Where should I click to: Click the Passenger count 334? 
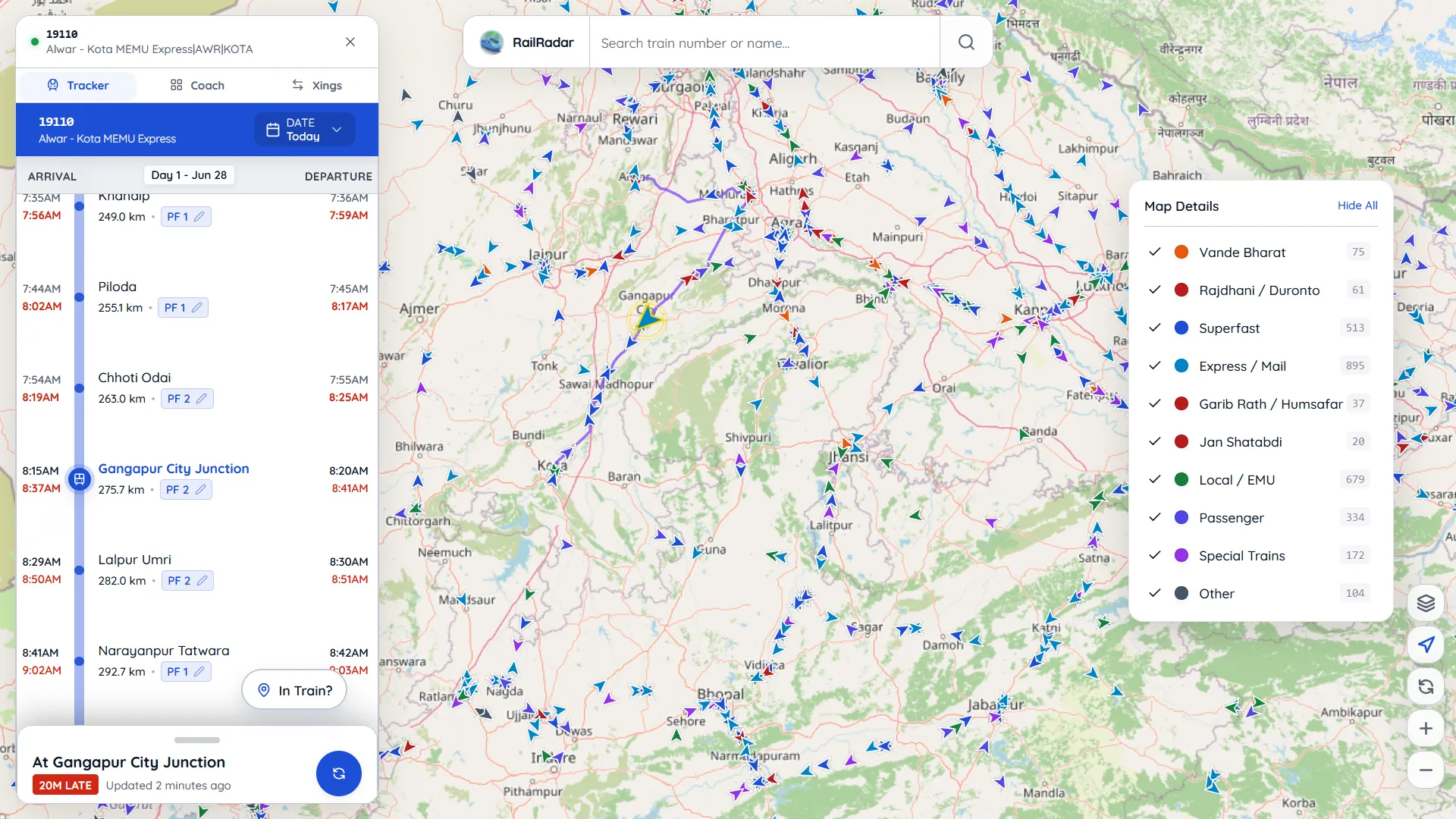tap(1355, 517)
